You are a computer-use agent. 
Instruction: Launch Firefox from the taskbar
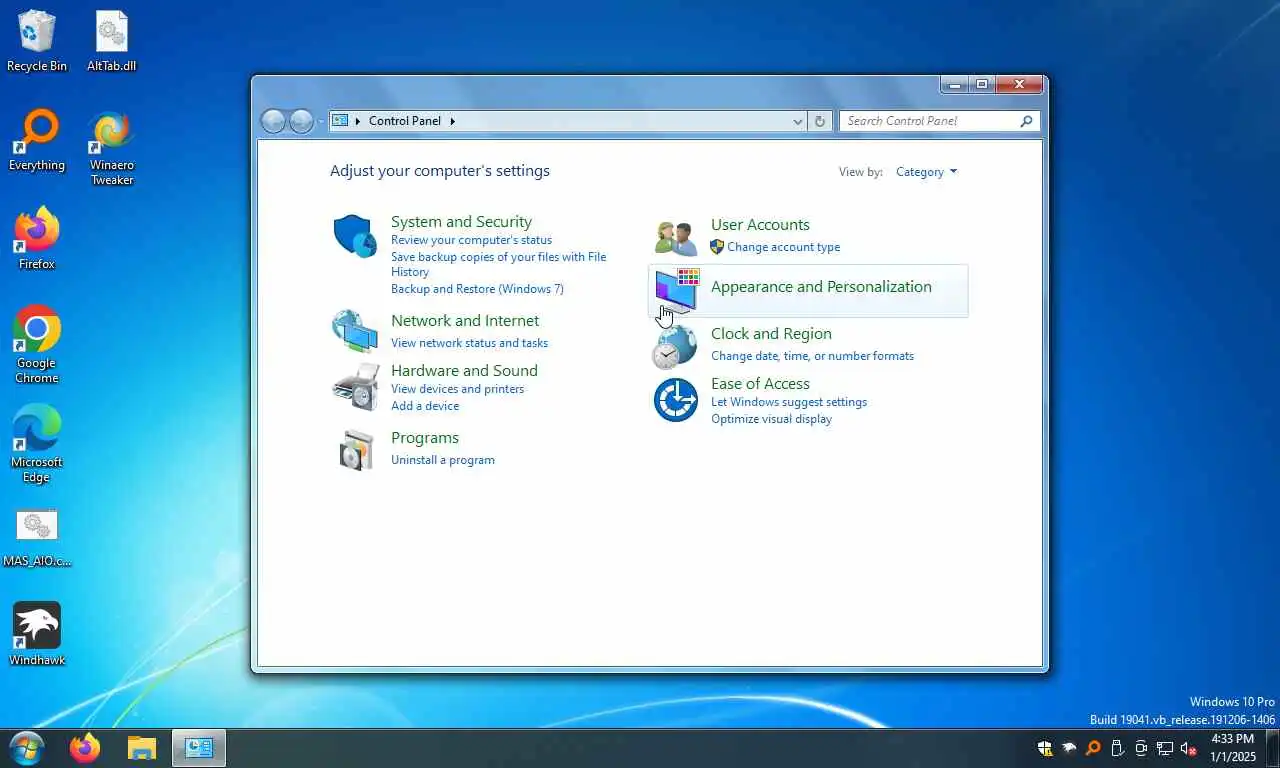(85, 748)
